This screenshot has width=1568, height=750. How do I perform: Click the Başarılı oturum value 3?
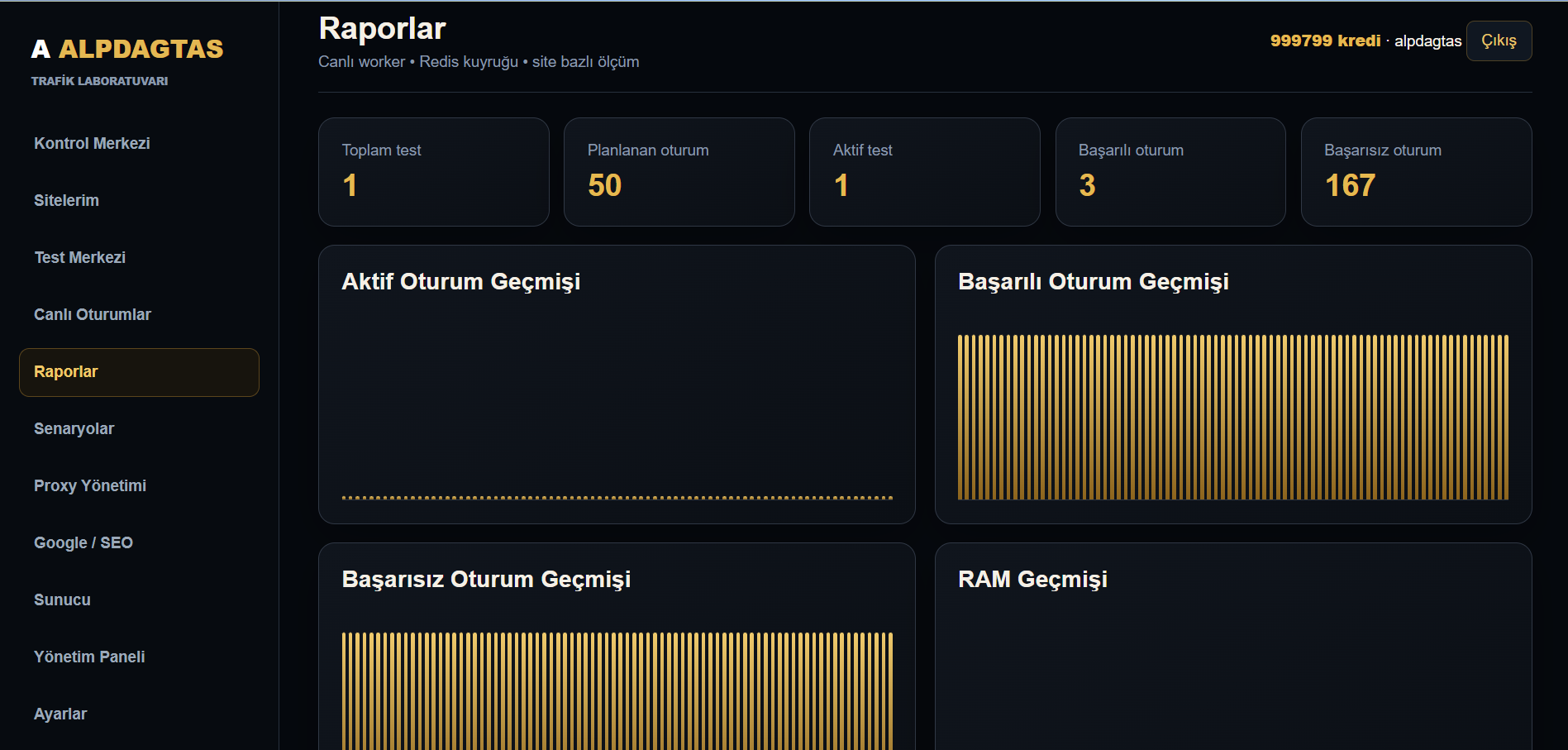tap(1087, 185)
